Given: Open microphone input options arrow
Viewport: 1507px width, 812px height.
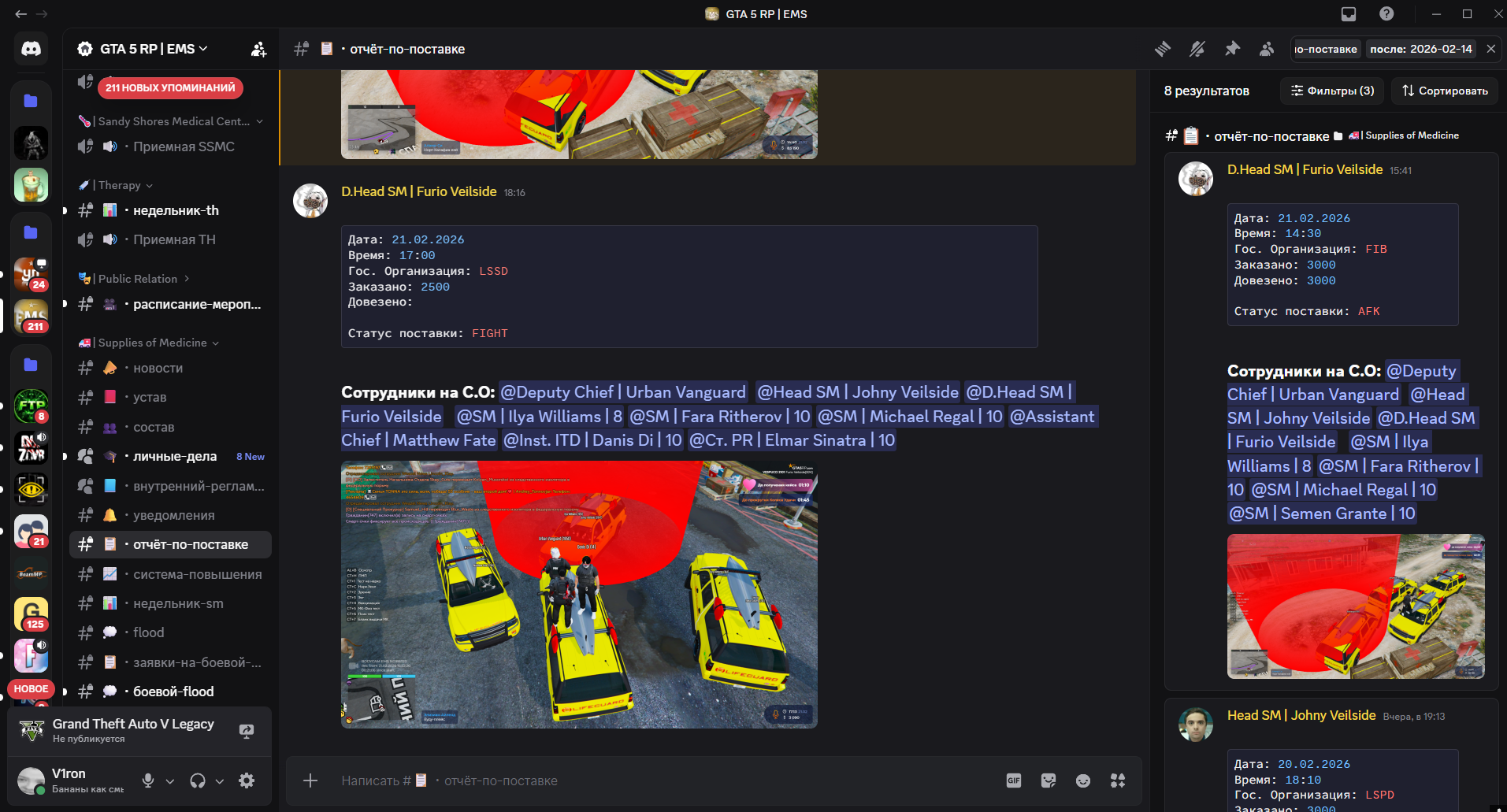Looking at the screenshot, I should pos(170,780).
